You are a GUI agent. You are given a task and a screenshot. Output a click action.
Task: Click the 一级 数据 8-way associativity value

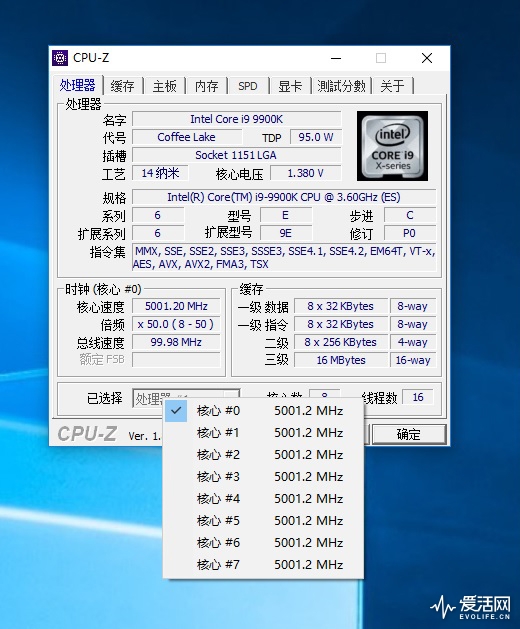(413, 306)
